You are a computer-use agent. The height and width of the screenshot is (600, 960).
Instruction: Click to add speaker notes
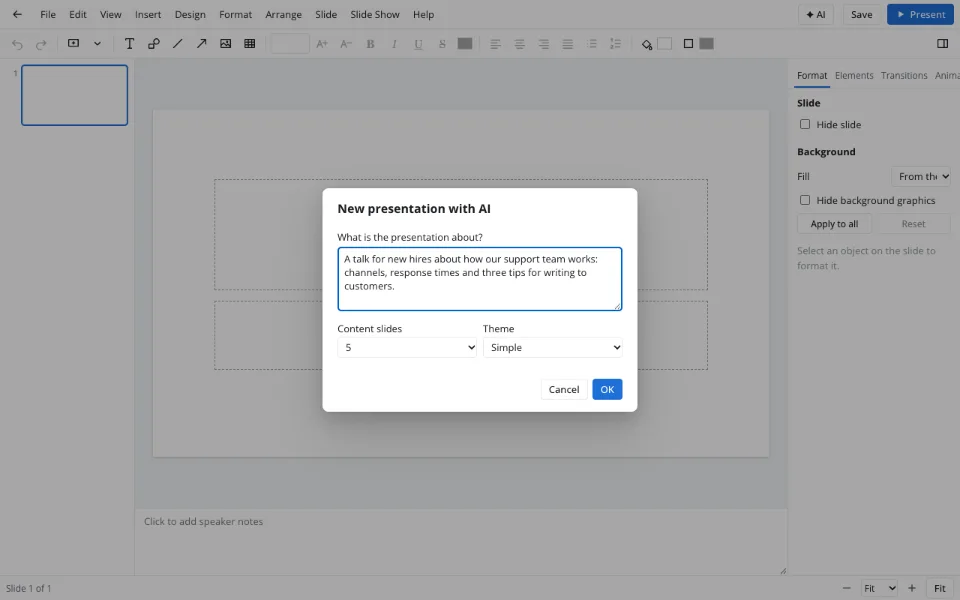pyautogui.click(x=460, y=541)
